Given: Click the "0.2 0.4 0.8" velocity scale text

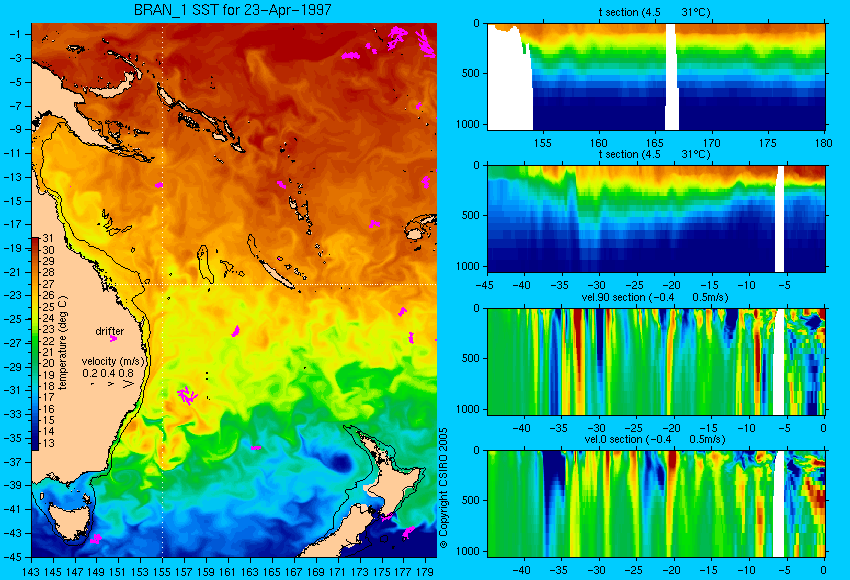Looking at the screenshot, I should tap(108, 373).
